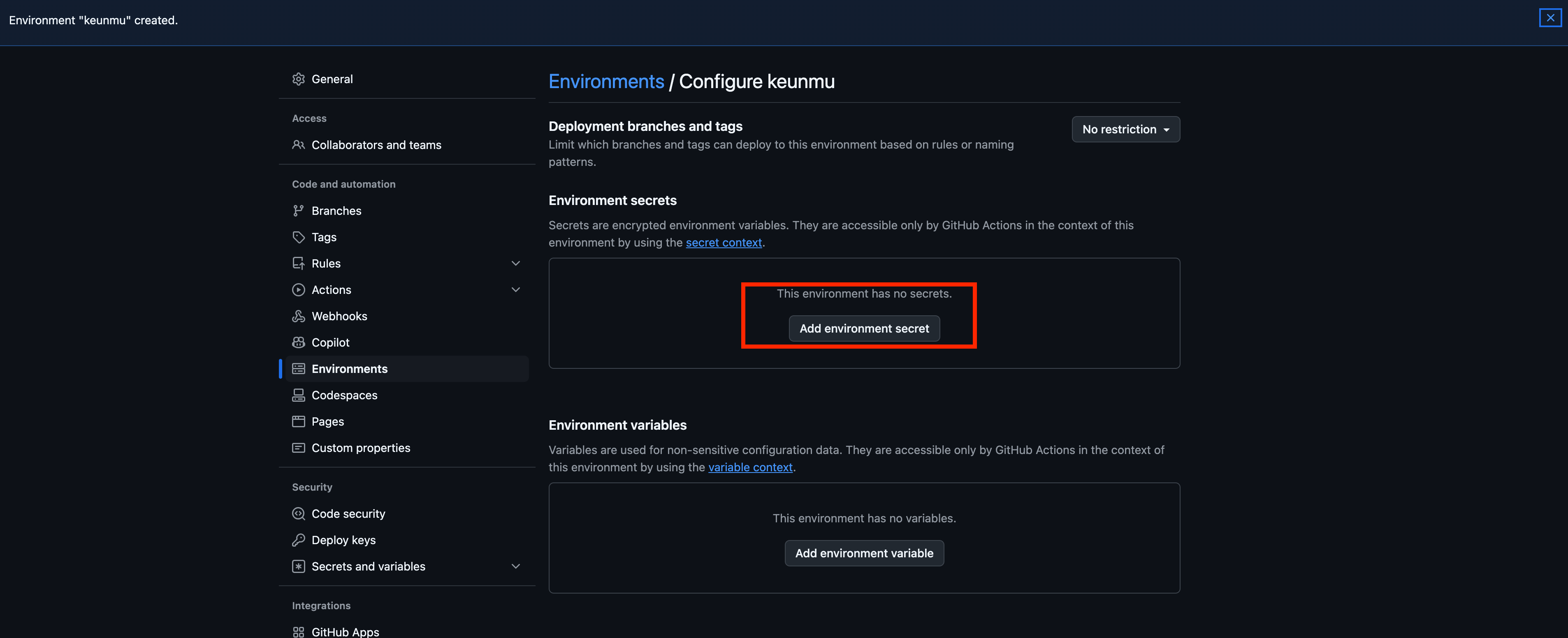The height and width of the screenshot is (638, 1568).
Task: Dismiss the environment created banner
Action: [1550, 18]
